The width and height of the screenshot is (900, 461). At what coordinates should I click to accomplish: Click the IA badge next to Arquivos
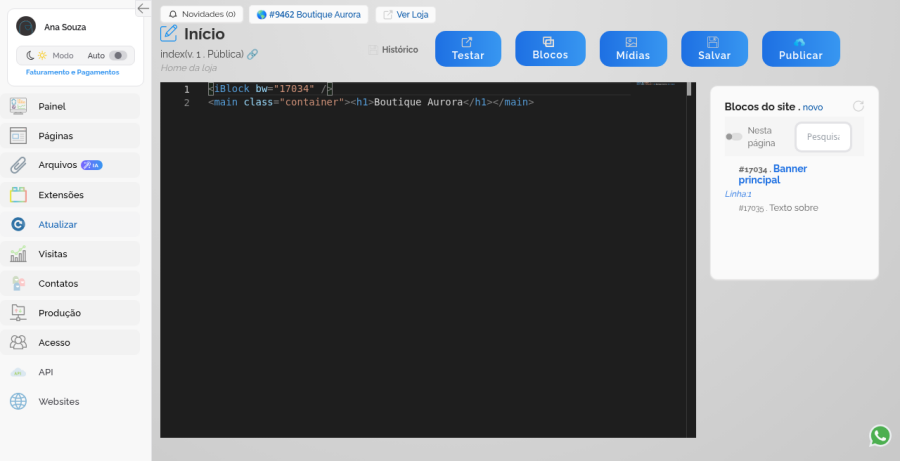pyautogui.click(x=91, y=165)
